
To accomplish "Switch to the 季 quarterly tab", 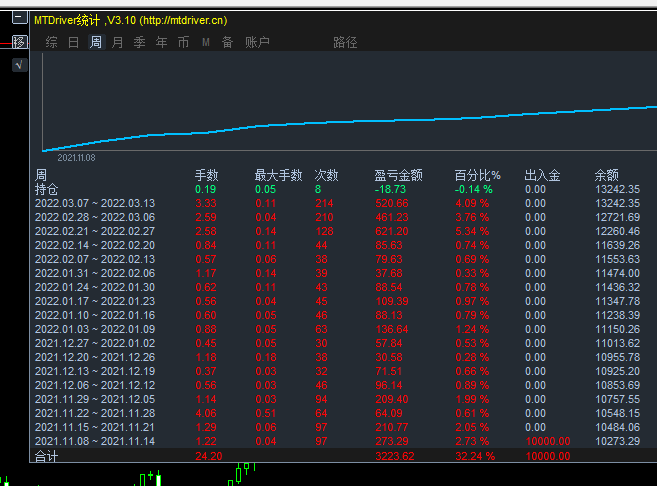I will pyautogui.click(x=140, y=42).
